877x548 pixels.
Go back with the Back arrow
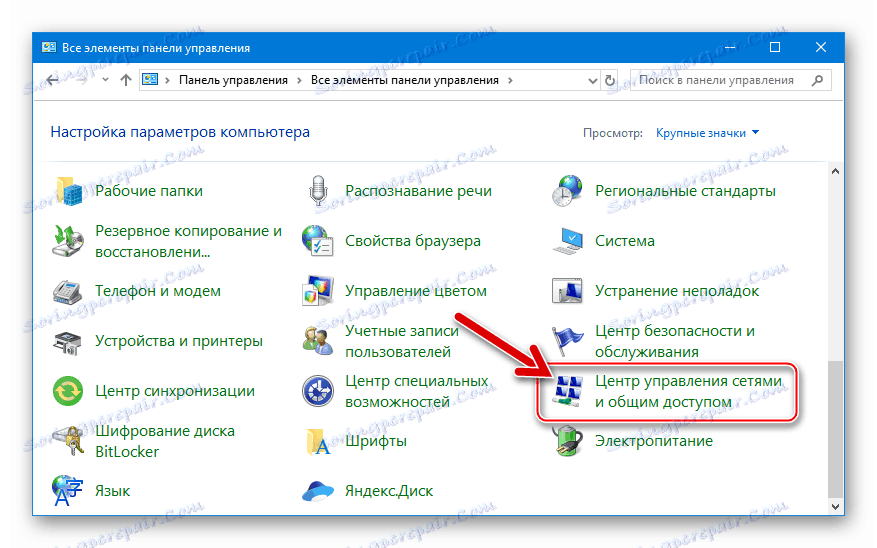click(53, 79)
